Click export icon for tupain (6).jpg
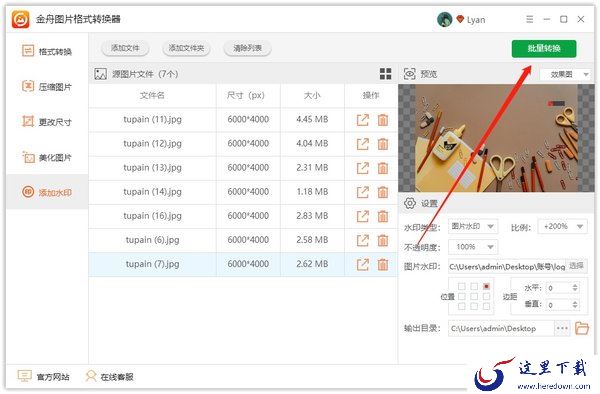This screenshot has height=394, width=600. (362, 240)
